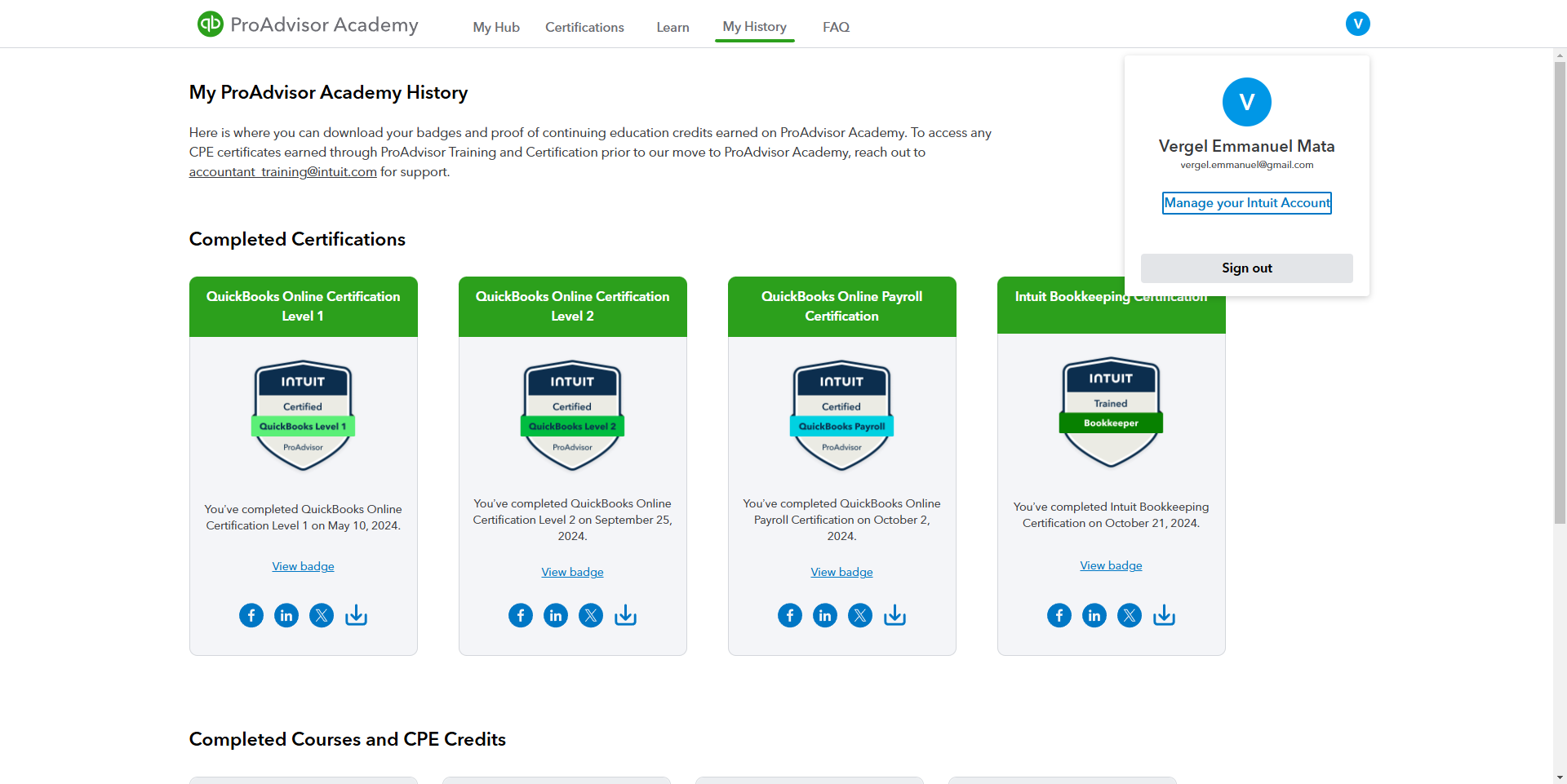
Task: Share Level 2 certification on Facebook
Action: [521, 615]
